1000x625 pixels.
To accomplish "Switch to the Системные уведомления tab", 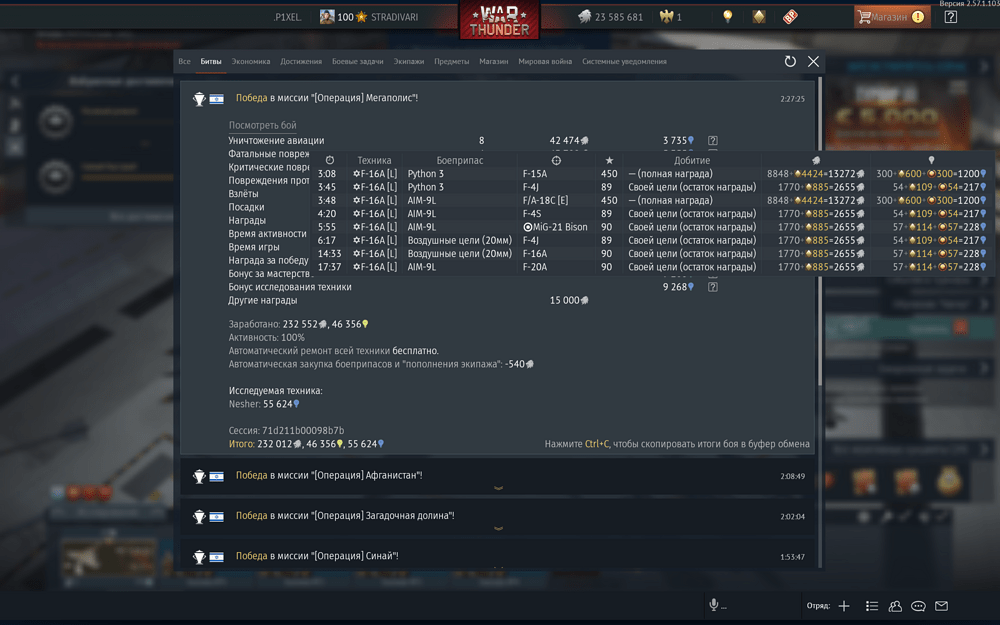I will pyautogui.click(x=624, y=62).
